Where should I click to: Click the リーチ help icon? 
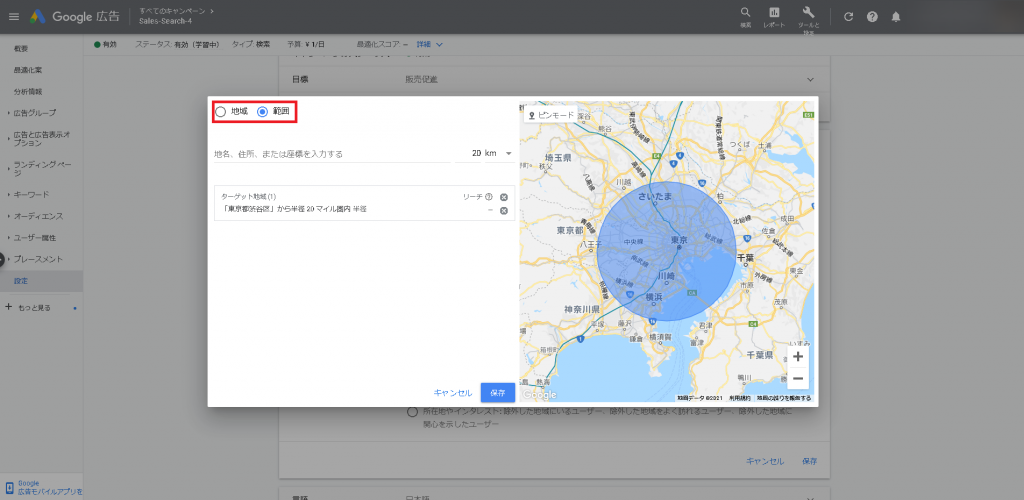488,197
